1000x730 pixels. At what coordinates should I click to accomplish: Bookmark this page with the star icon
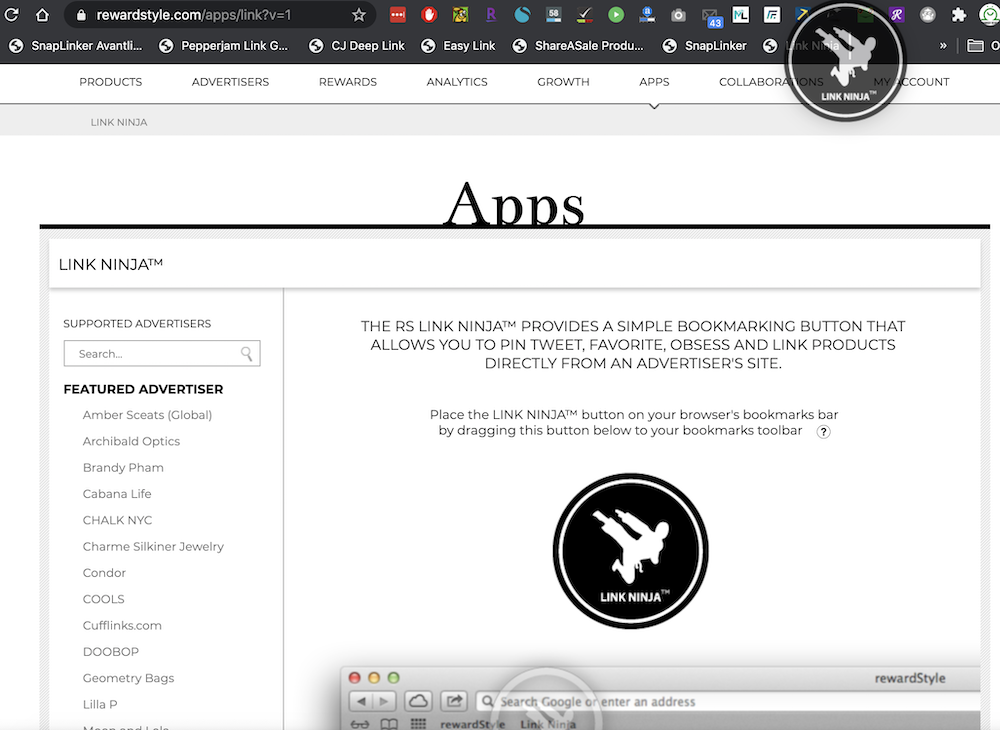(359, 15)
